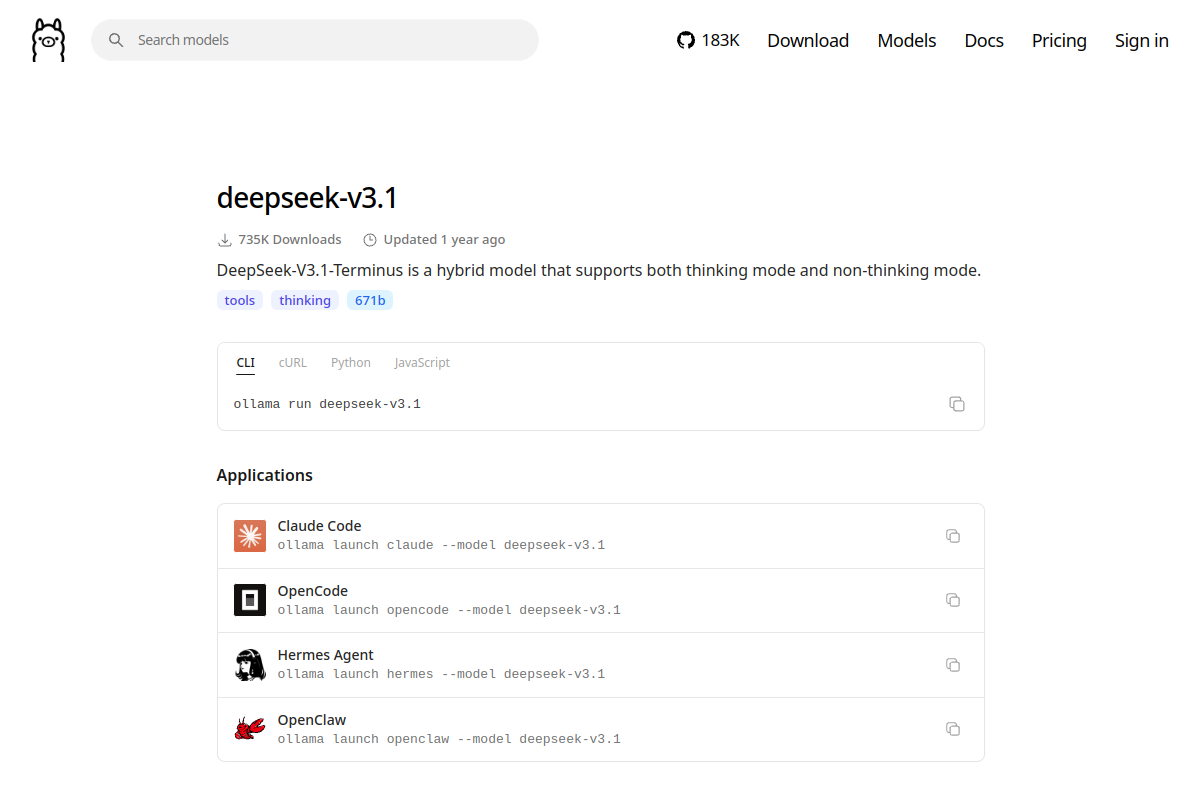The width and height of the screenshot is (1200, 800).
Task: Go to the Pricing page
Action: [x=1059, y=40]
